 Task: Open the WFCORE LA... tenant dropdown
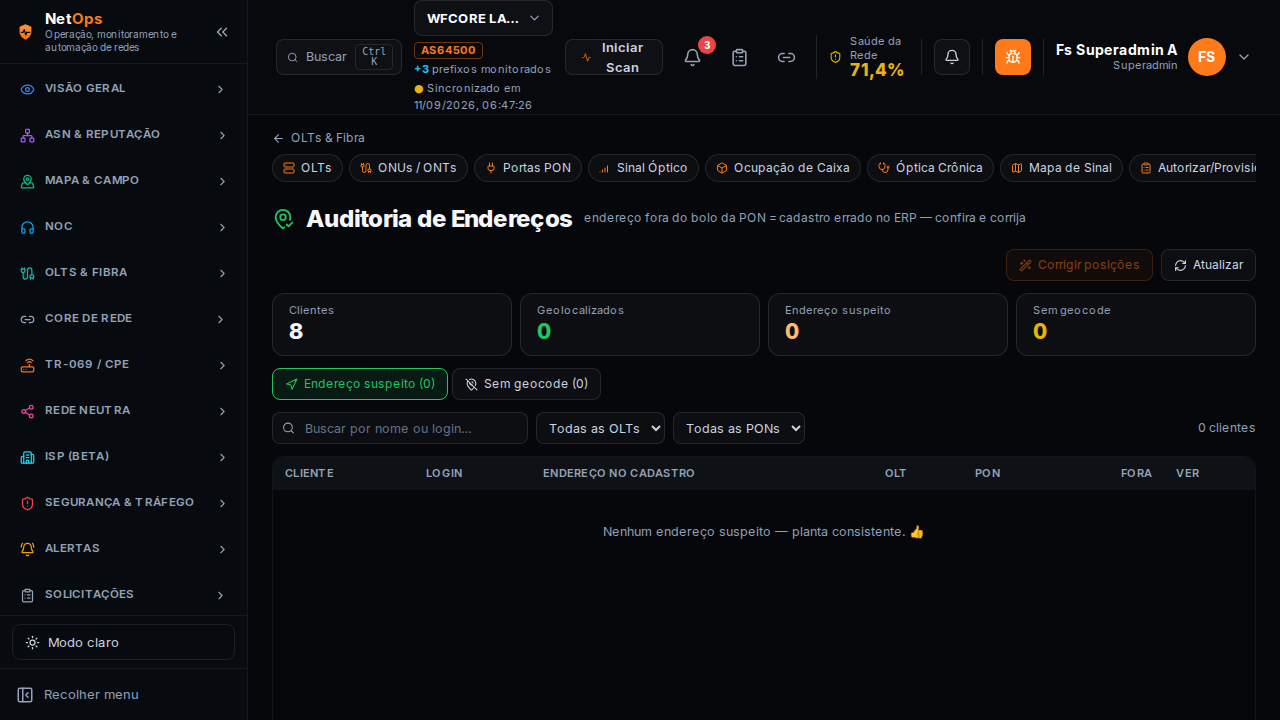483,18
